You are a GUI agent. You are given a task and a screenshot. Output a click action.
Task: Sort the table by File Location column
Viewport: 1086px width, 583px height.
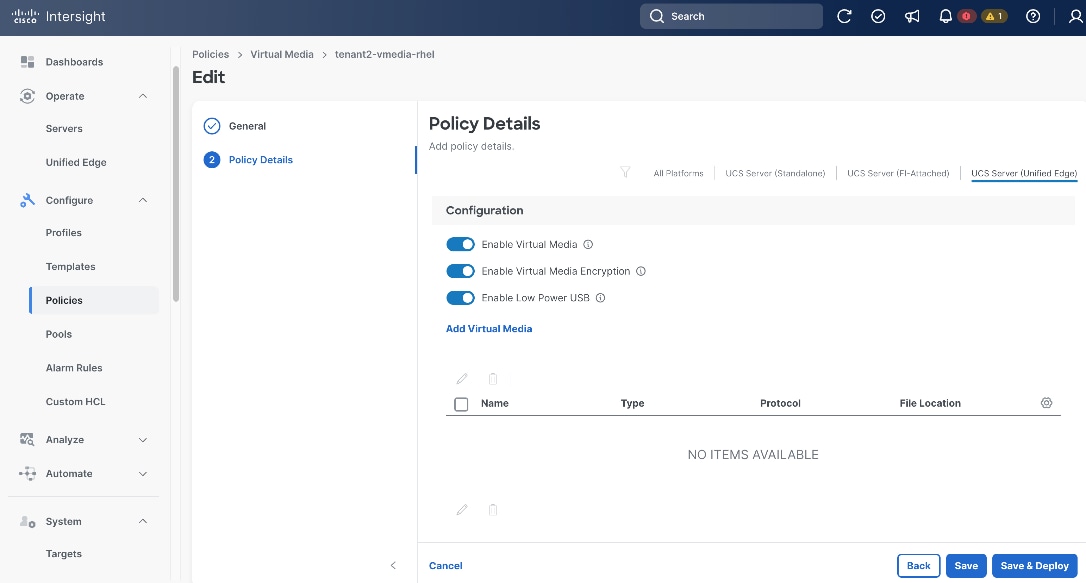pos(930,403)
